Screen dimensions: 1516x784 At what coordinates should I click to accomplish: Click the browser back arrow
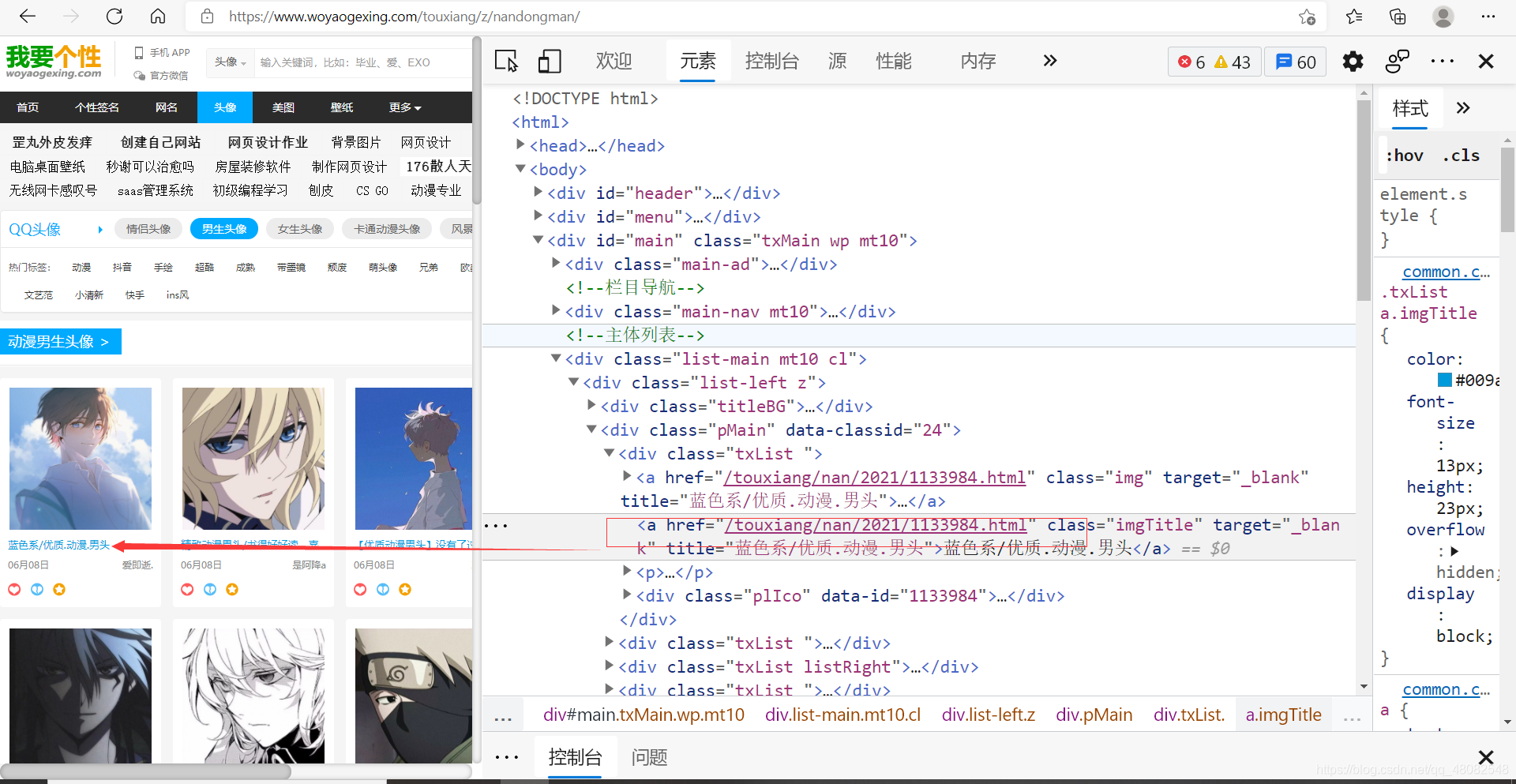click(28, 16)
